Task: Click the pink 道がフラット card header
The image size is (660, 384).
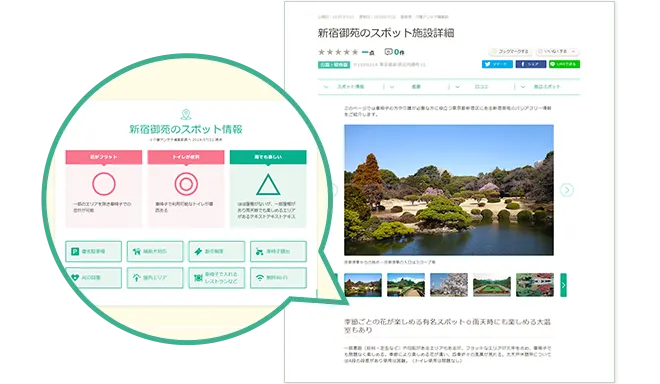Action: [104, 157]
